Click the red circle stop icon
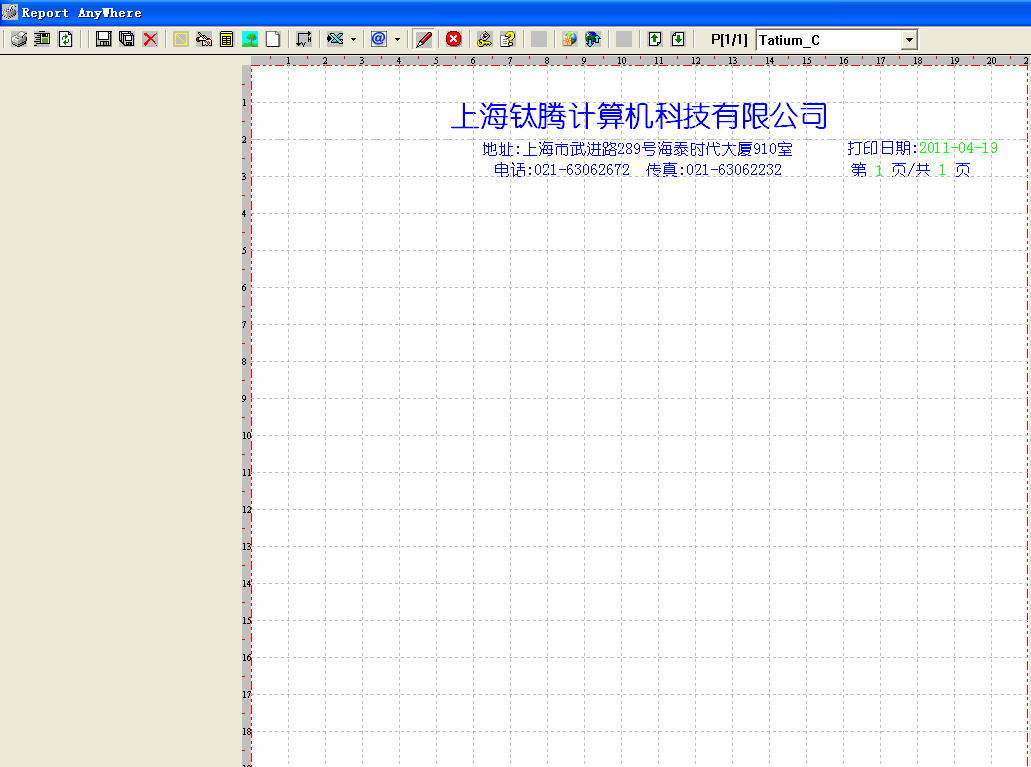The image size is (1031, 767). (x=453, y=39)
